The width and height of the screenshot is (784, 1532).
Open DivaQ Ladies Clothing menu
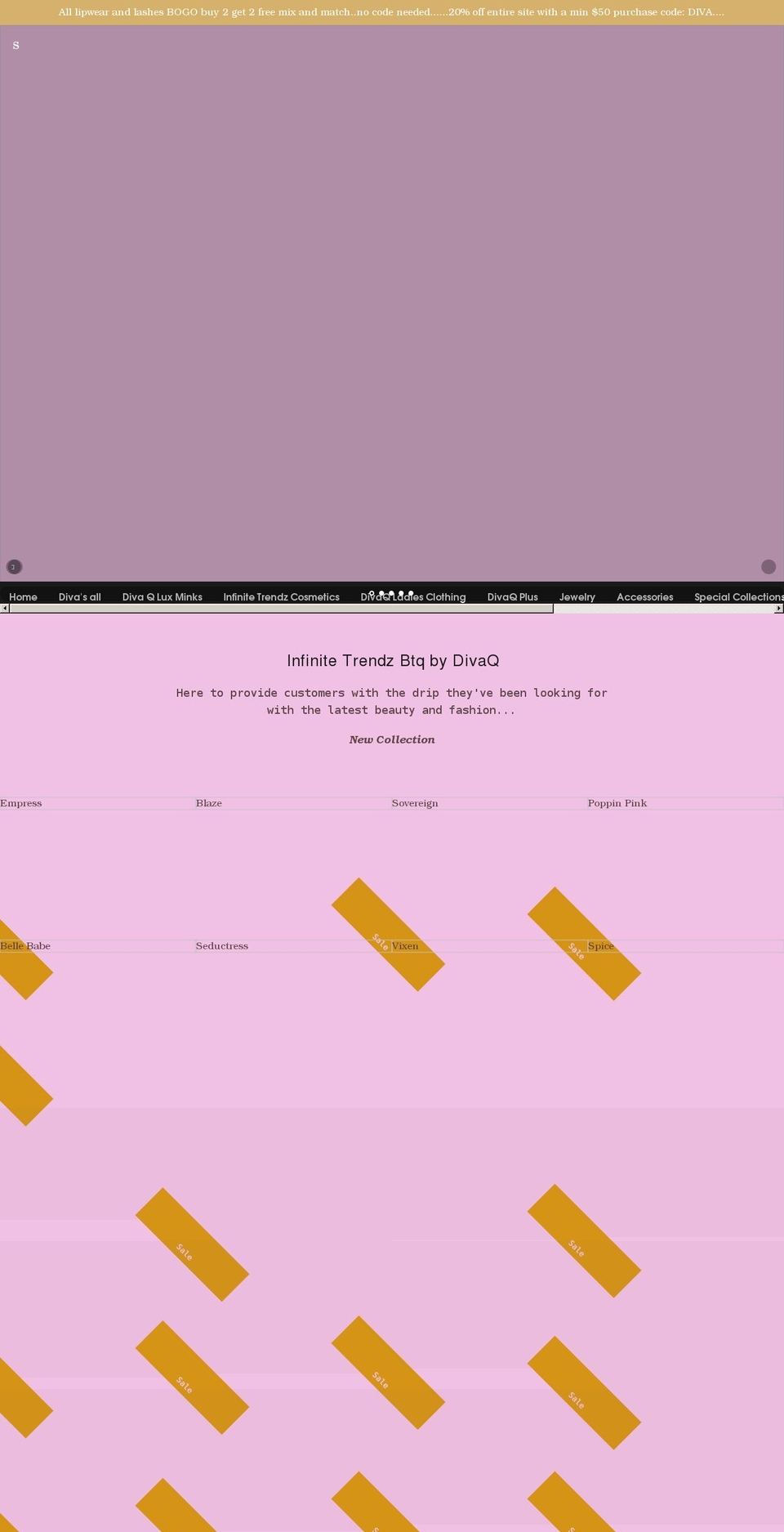[x=413, y=596]
